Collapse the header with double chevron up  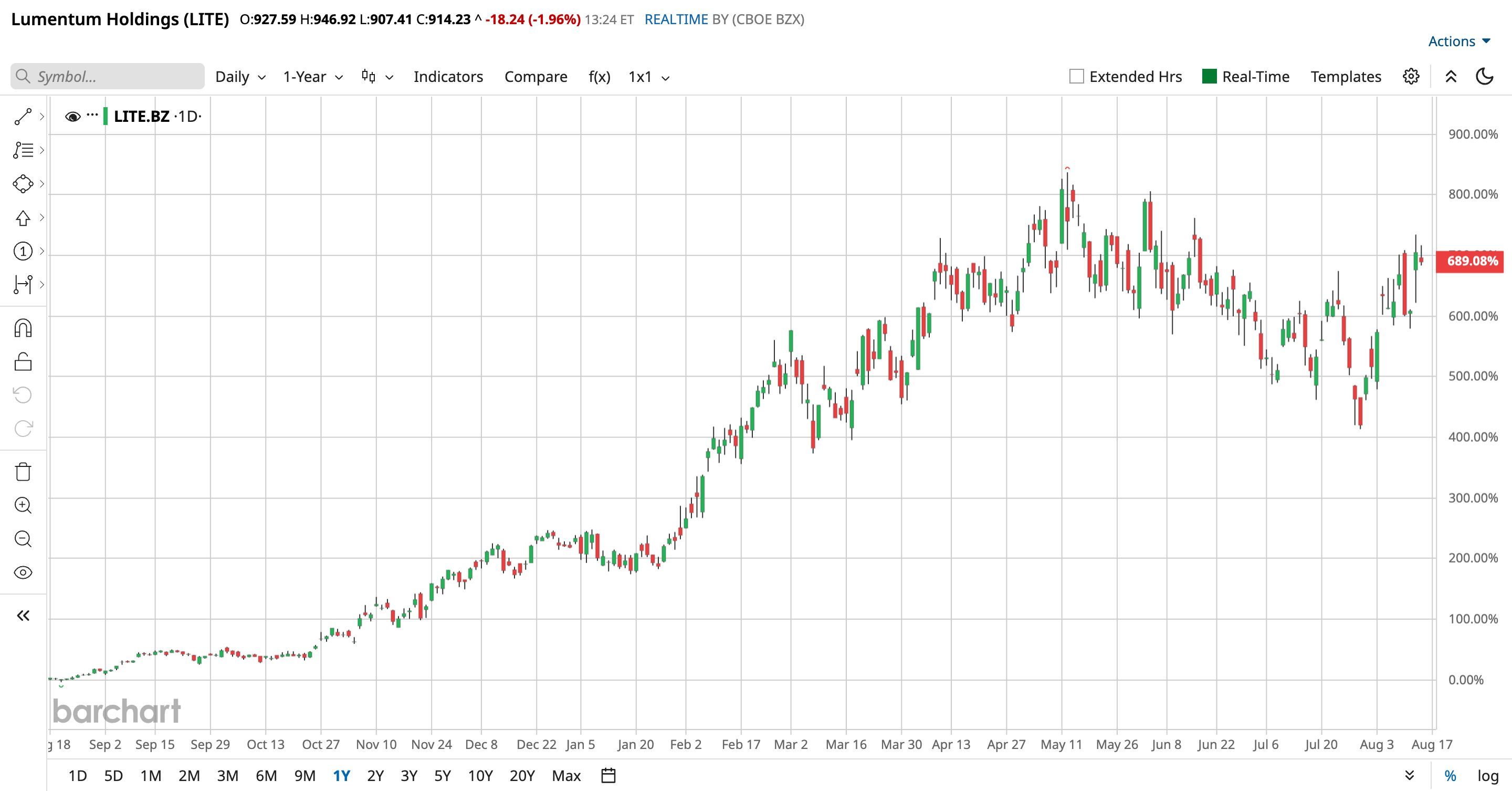1451,76
